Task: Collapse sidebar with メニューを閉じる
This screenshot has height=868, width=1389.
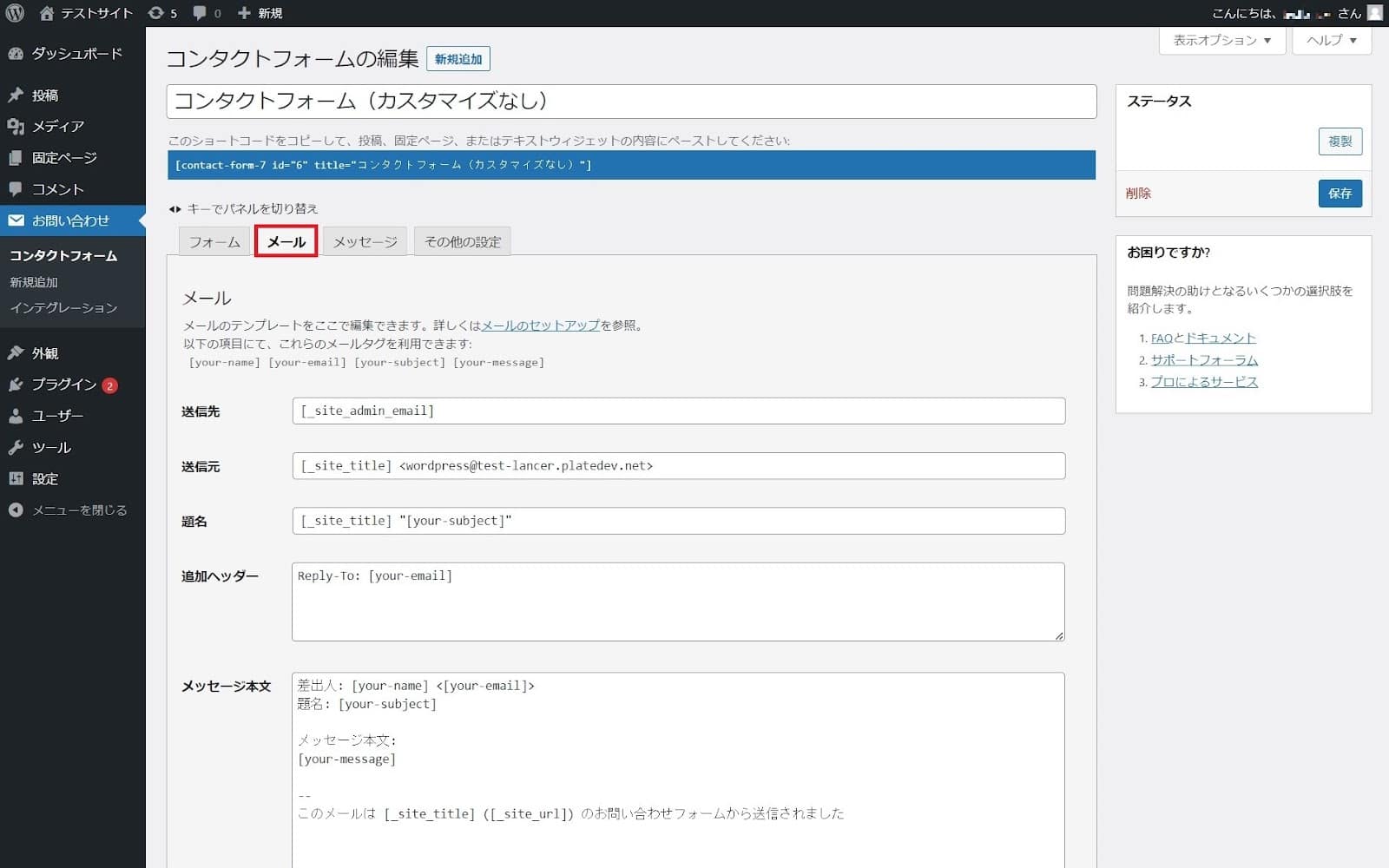Action: pos(78,510)
